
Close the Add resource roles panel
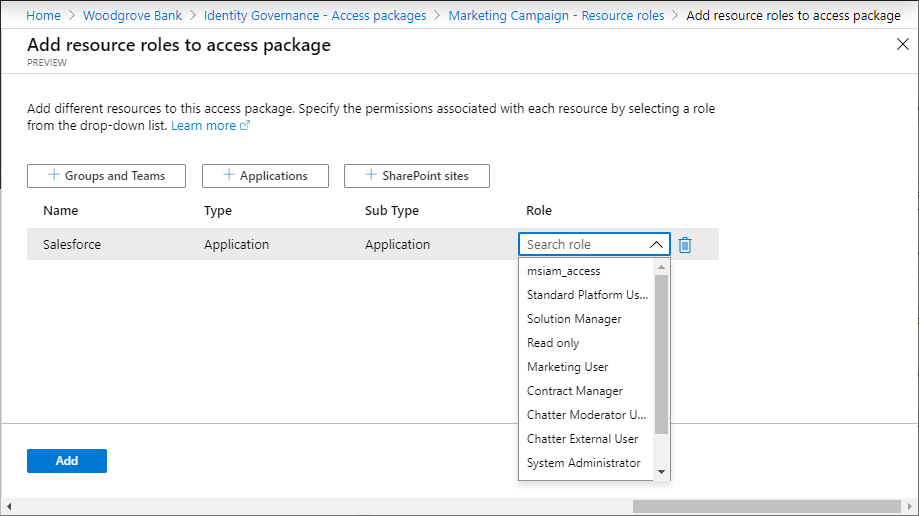coord(903,44)
